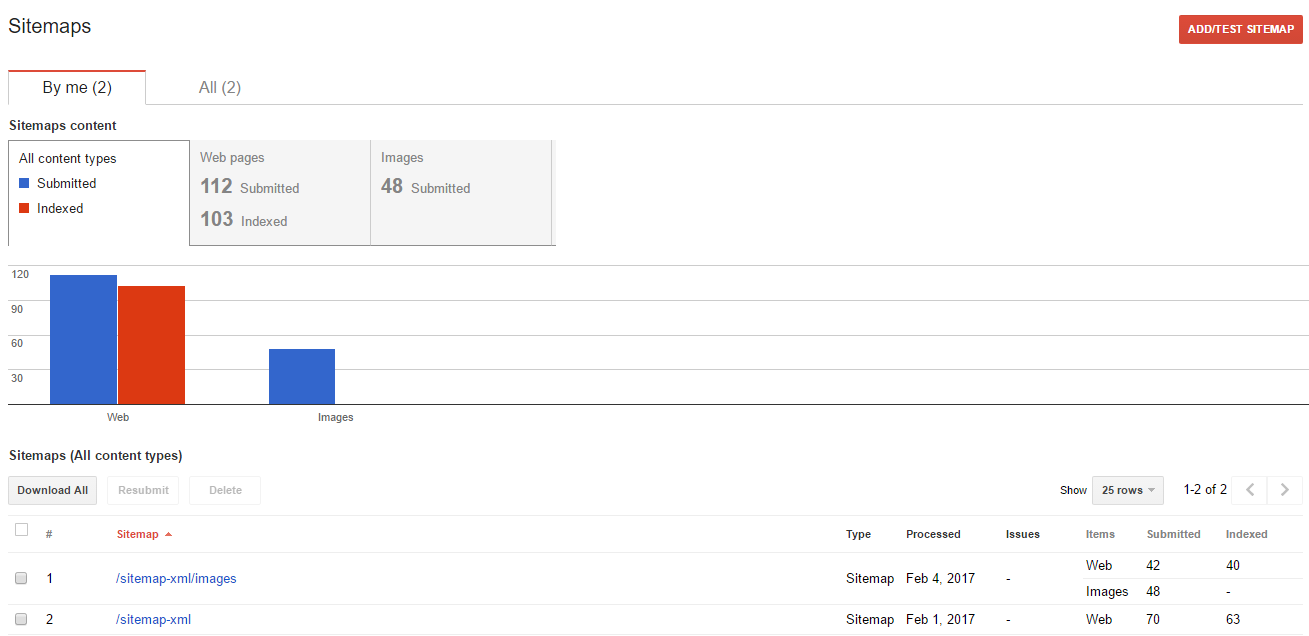Click the ADD/TEST SITEMAP button
The width and height of the screenshot is (1309, 636).
(x=1240, y=29)
